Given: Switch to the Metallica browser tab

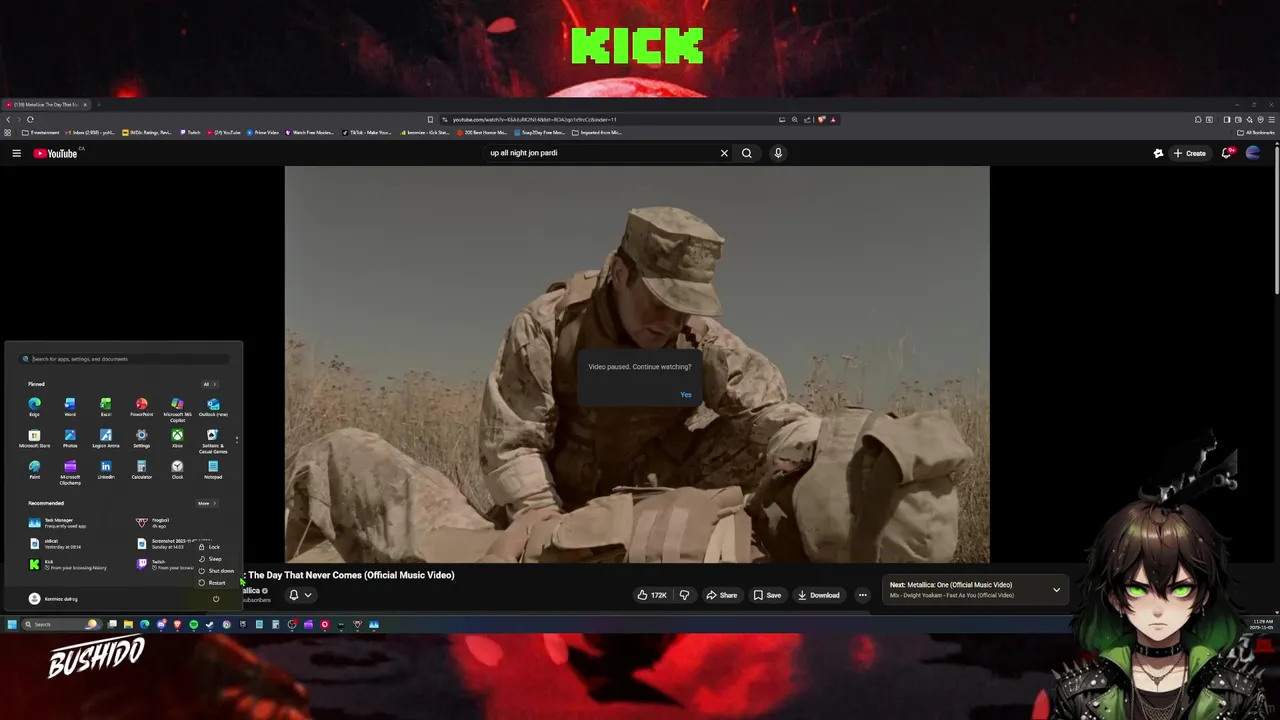Looking at the screenshot, I should click(46, 105).
